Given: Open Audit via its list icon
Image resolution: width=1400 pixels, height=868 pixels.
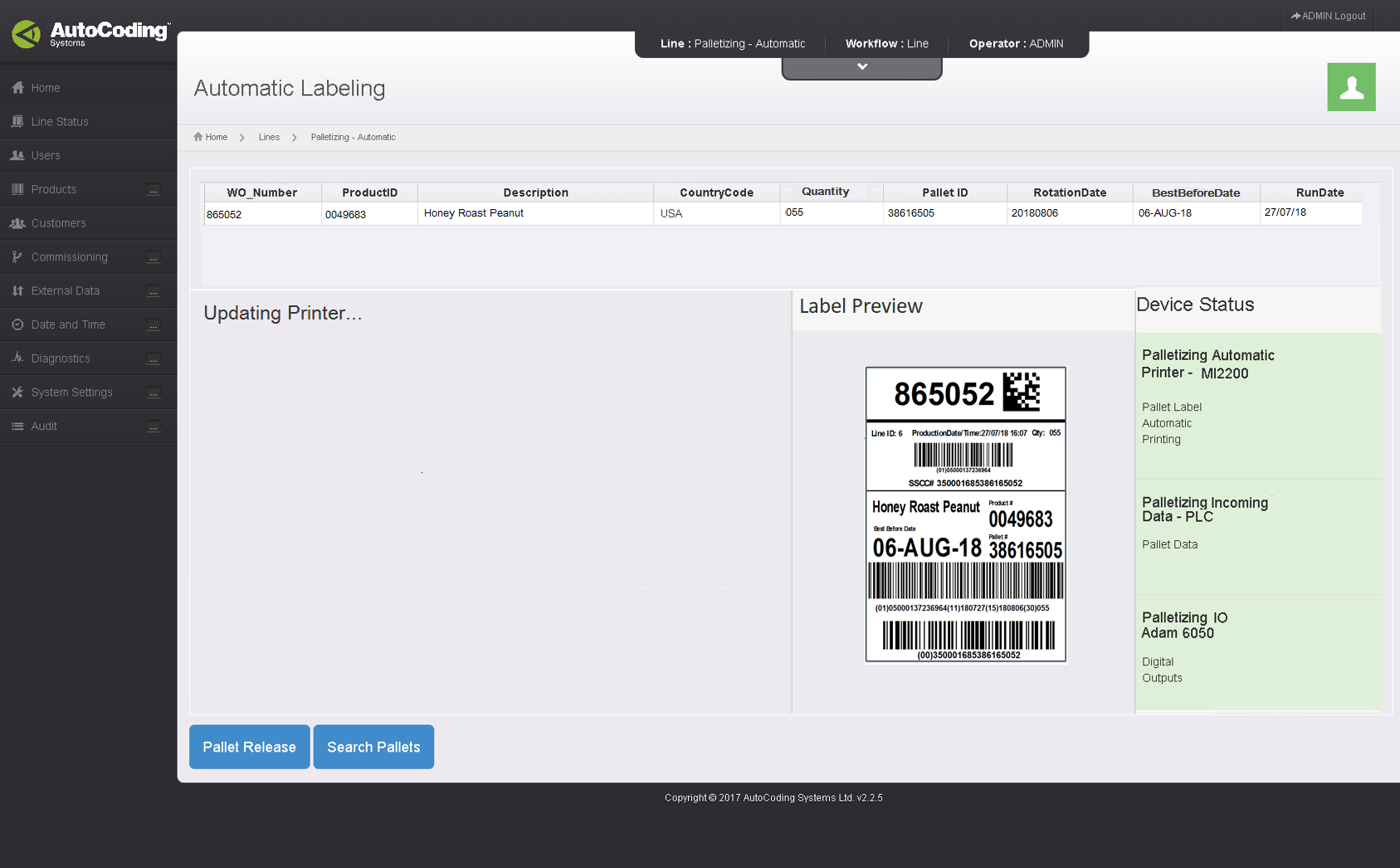Looking at the screenshot, I should (x=18, y=426).
